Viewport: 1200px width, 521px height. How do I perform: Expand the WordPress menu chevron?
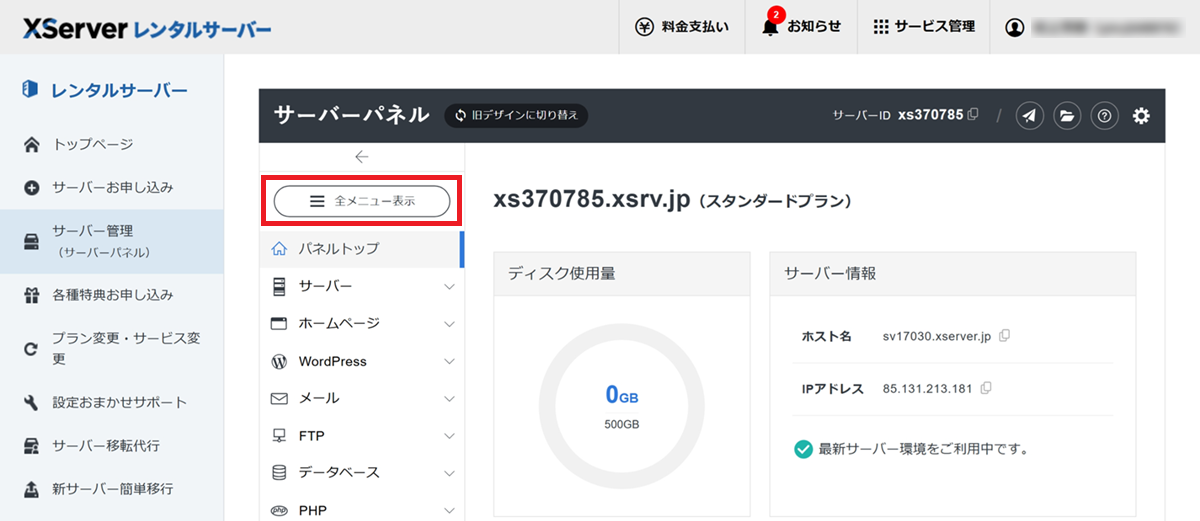pos(449,362)
